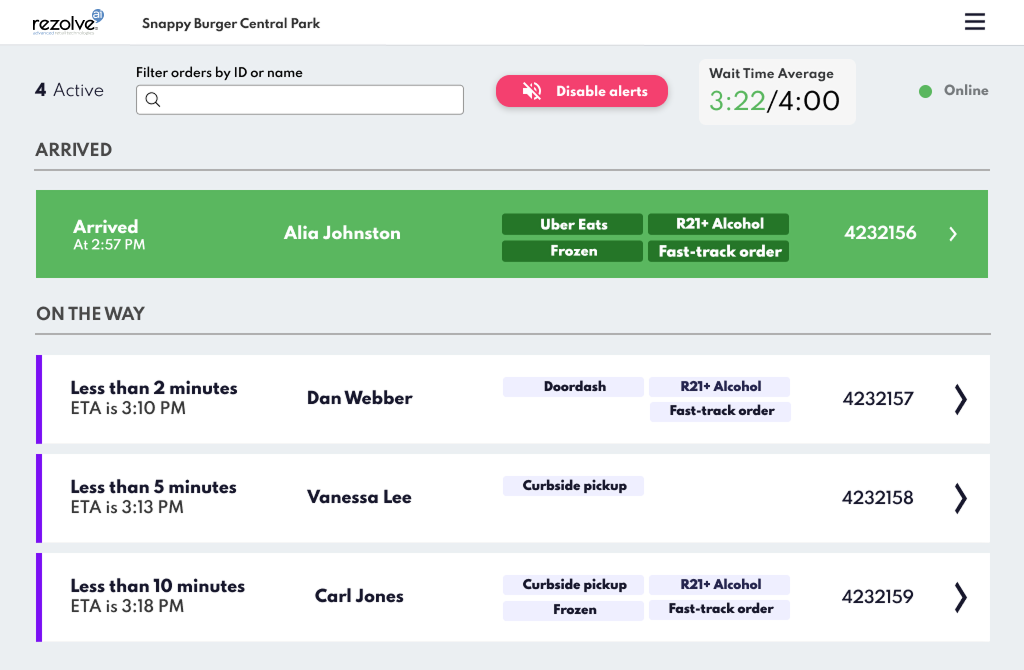Click Vanessa Lee's Curbside pickup tag

point(574,486)
